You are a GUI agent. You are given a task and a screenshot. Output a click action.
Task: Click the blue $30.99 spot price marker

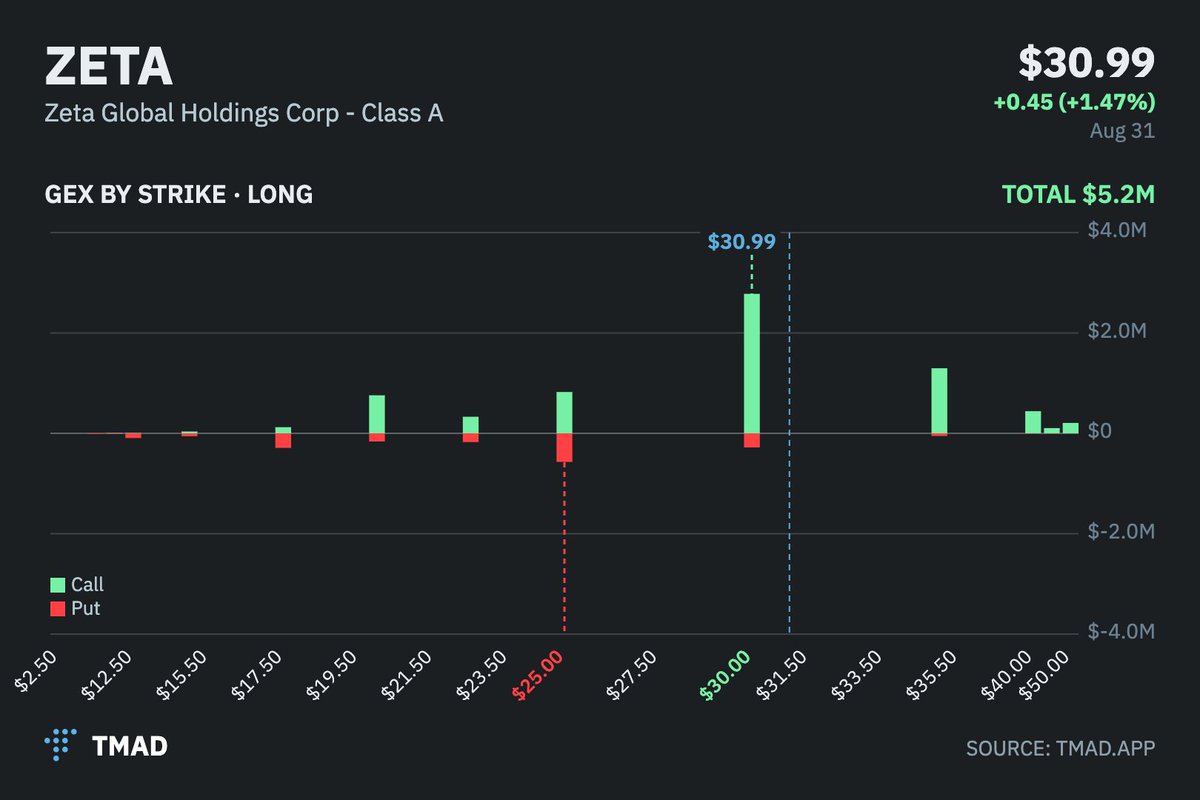point(742,242)
